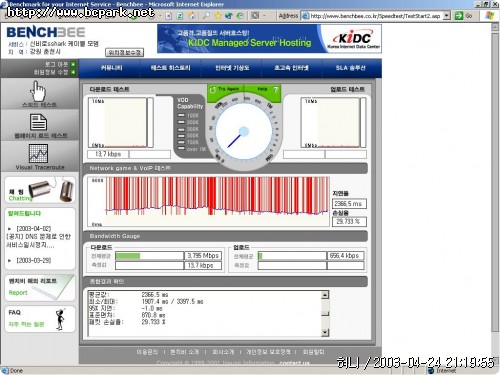Open the Visual Traceroute link

40,167
